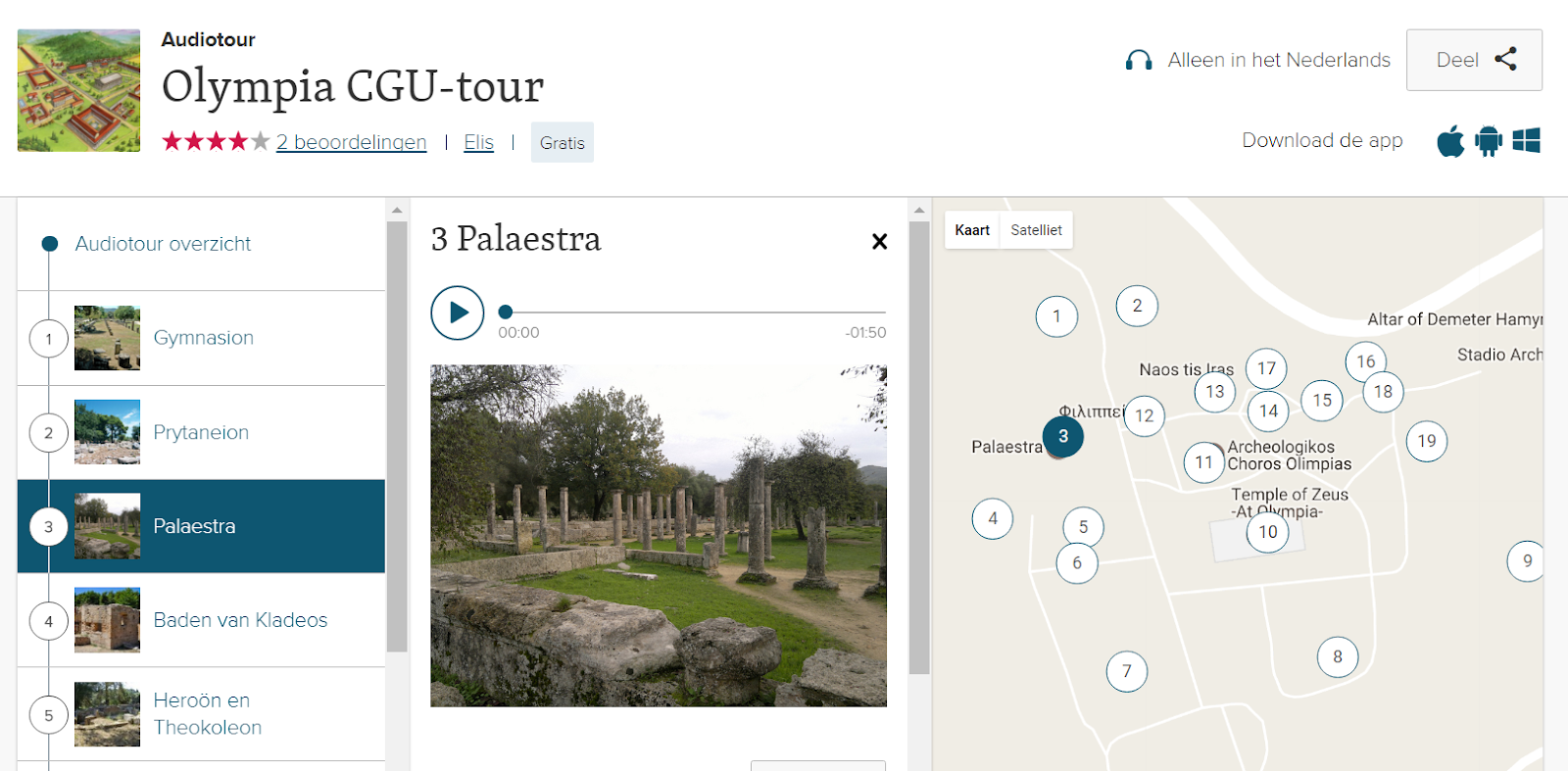This screenshot has width=1568, height=771.
Task: Click the large Palaestra photo
Action: click(659, 536)
